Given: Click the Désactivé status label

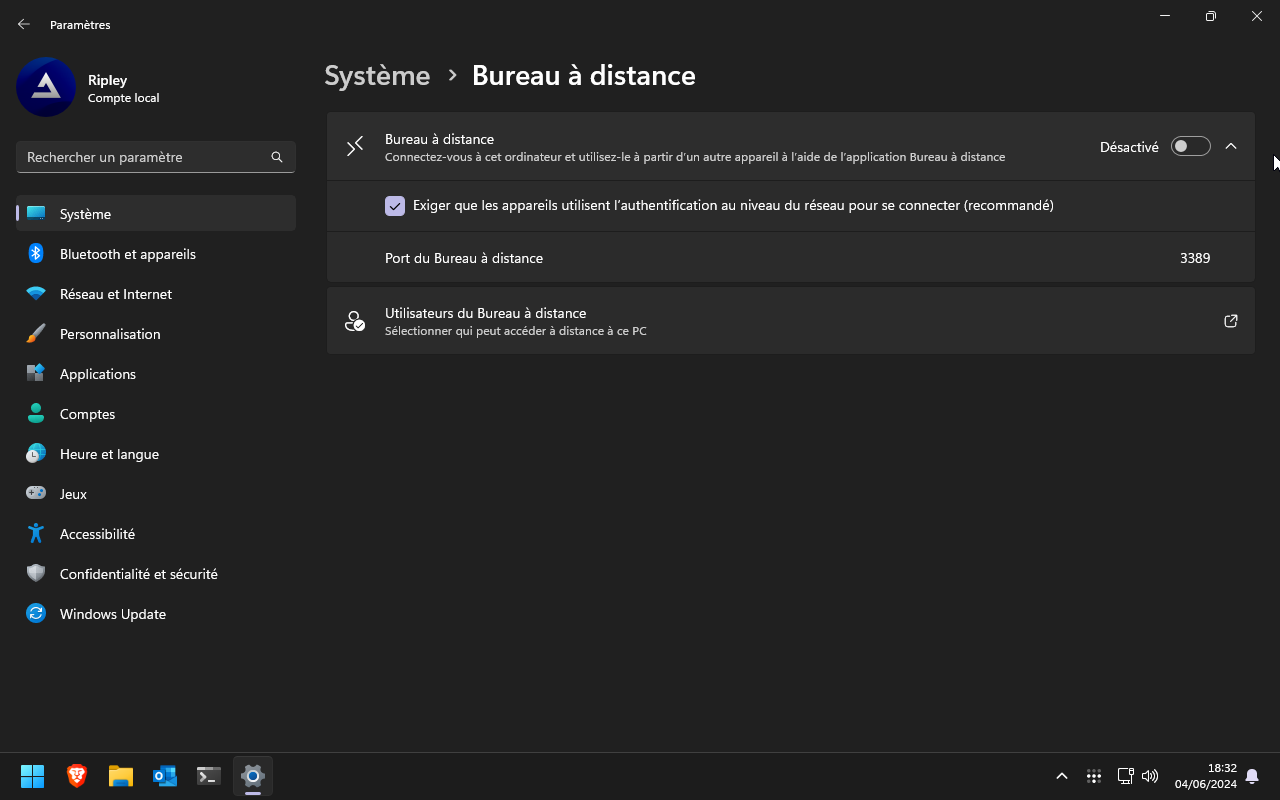Looking at the screenshot, I should pyautogui.click(x=1129, y=147).
